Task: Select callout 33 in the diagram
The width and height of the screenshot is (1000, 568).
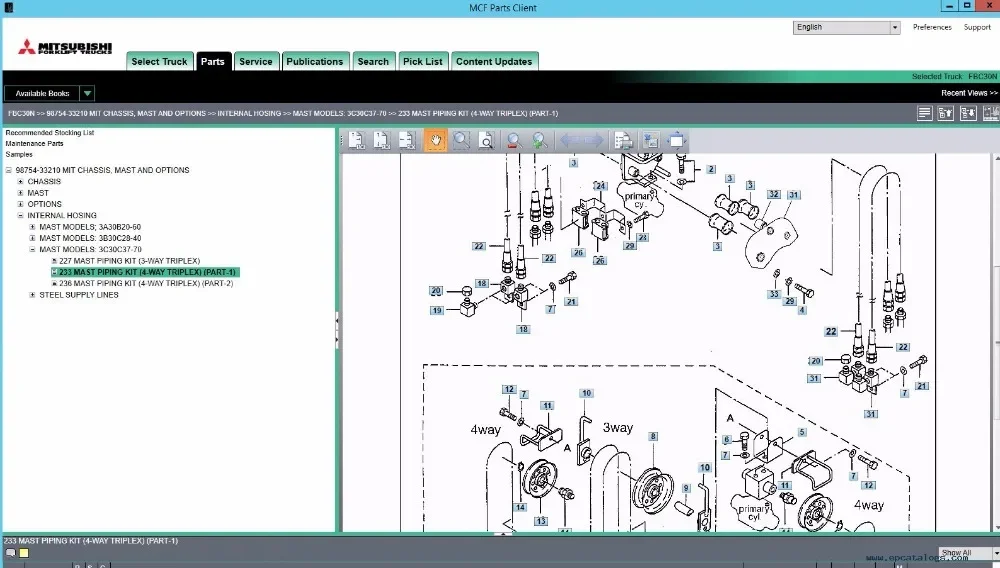Action: tap(774, 294)
